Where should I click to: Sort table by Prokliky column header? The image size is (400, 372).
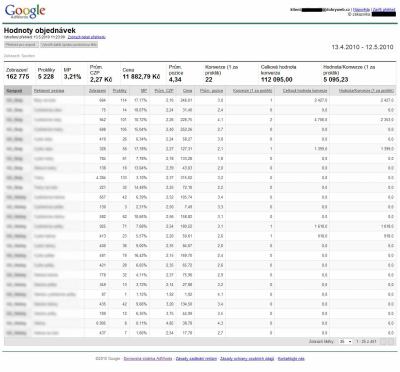(120, 91)
